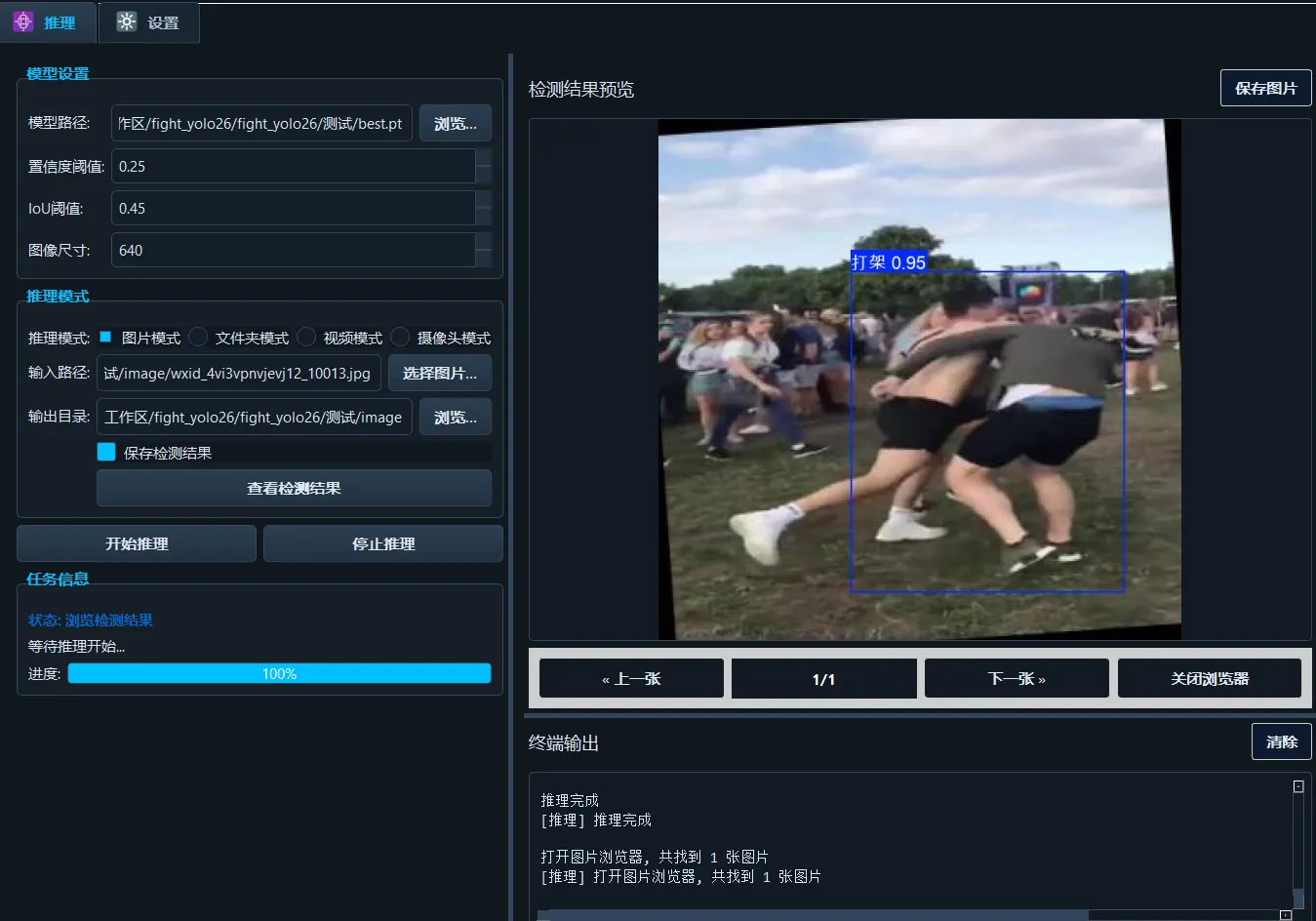Click the first 推理完成 terminal line
Viewport: 1316px width, 921px height.
click(x=570, y=800)
